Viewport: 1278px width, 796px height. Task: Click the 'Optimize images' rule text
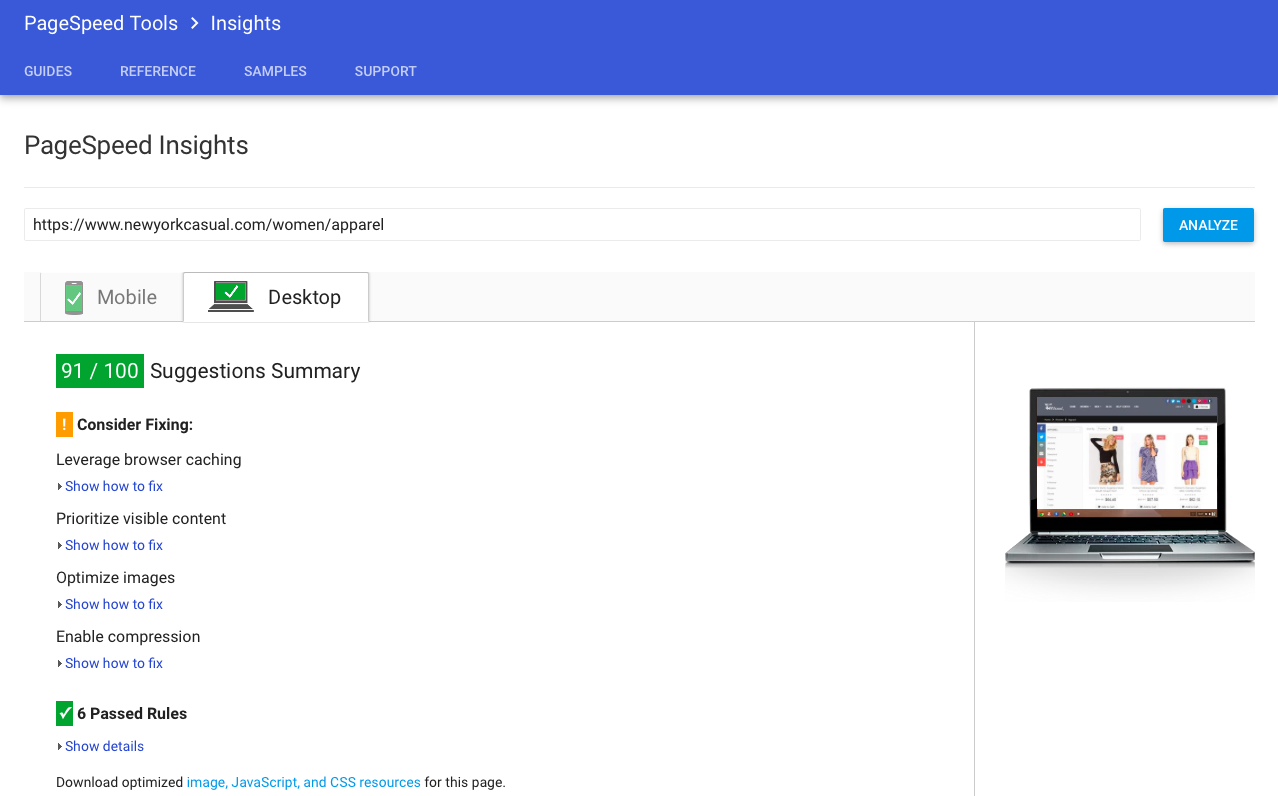(x=116, y=578)
